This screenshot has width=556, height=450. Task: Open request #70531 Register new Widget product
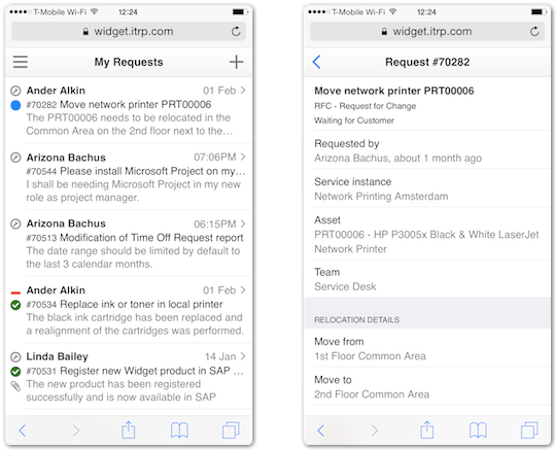(x=128, y=377)
